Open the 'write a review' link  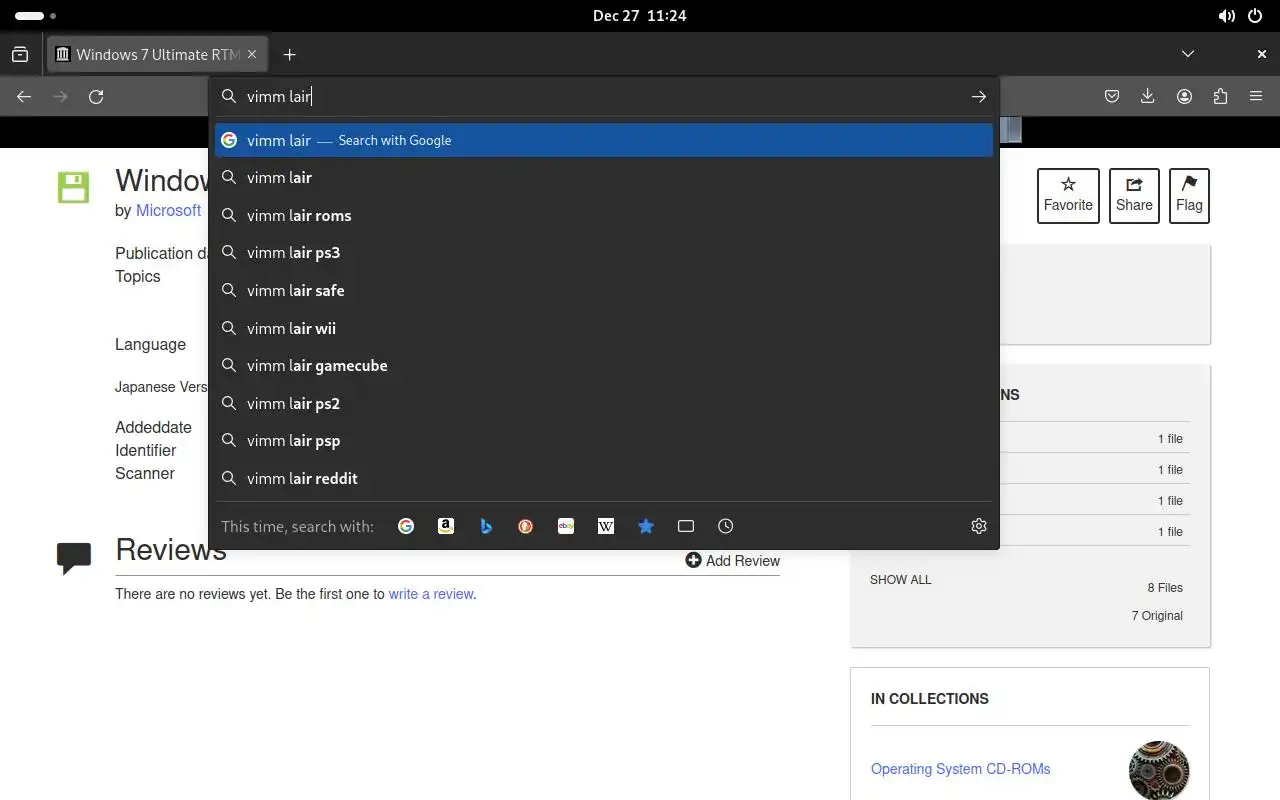(431, 594)
